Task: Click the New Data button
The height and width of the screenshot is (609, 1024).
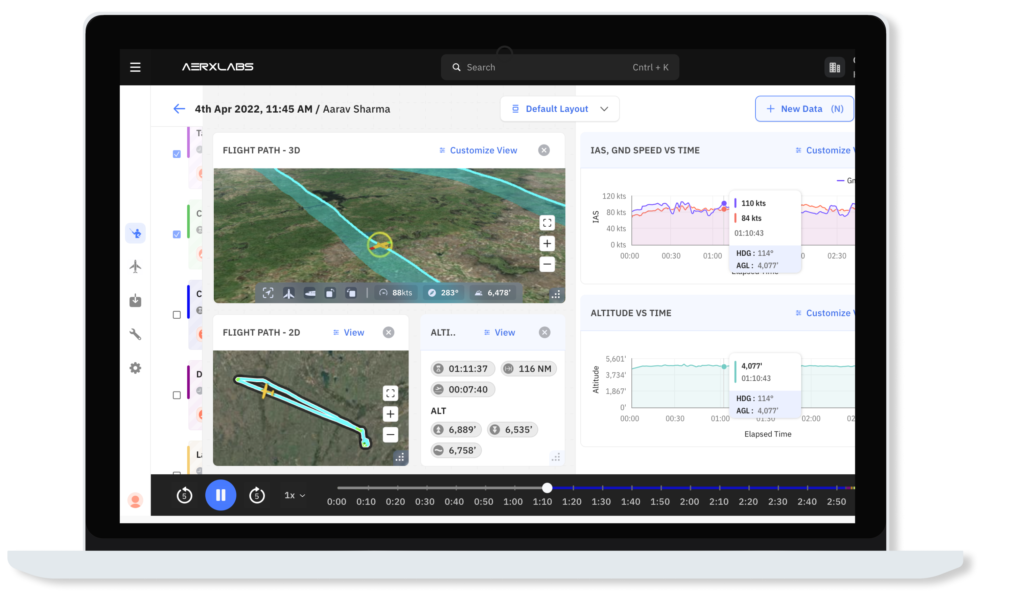Action: pos(805,109)
